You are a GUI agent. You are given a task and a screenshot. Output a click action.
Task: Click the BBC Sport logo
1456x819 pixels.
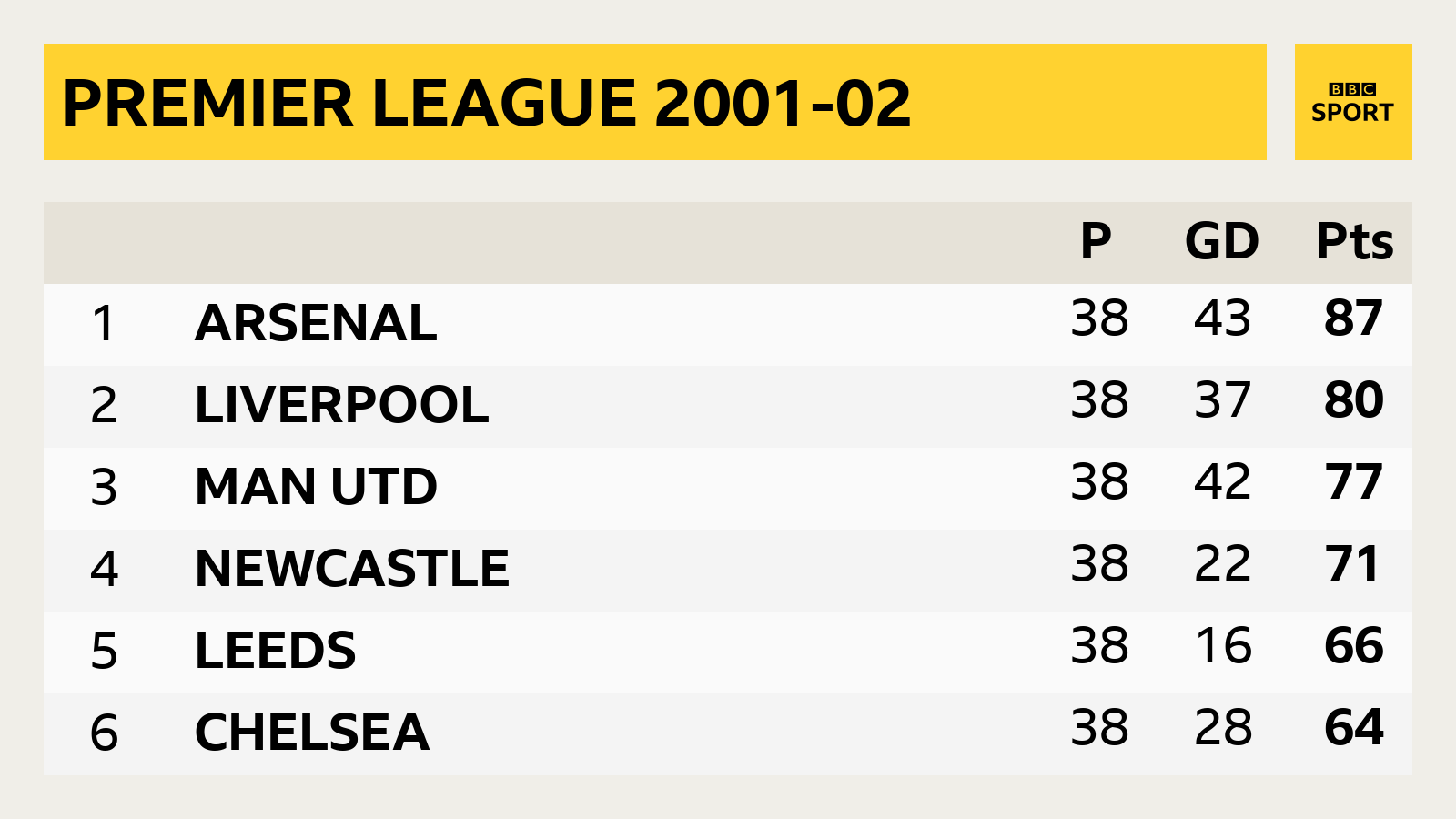pyautogui.click(x=1352, y=102)
